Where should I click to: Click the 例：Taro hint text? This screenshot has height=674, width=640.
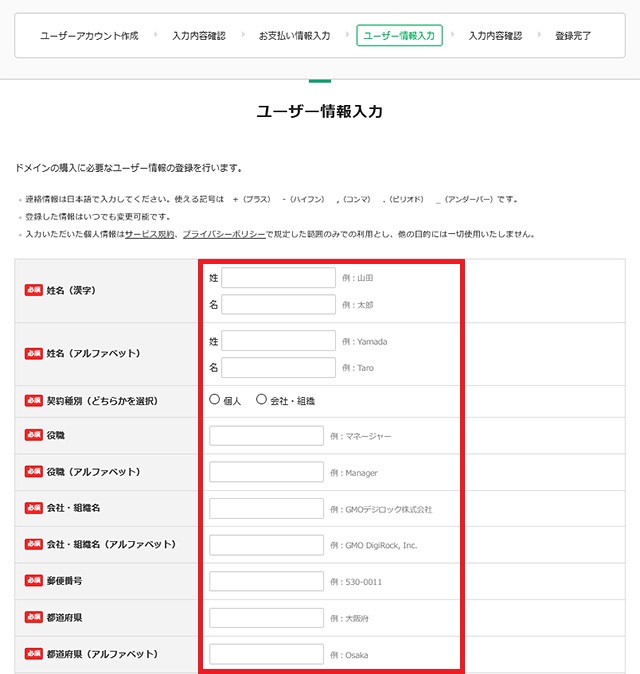pos(358,368)
